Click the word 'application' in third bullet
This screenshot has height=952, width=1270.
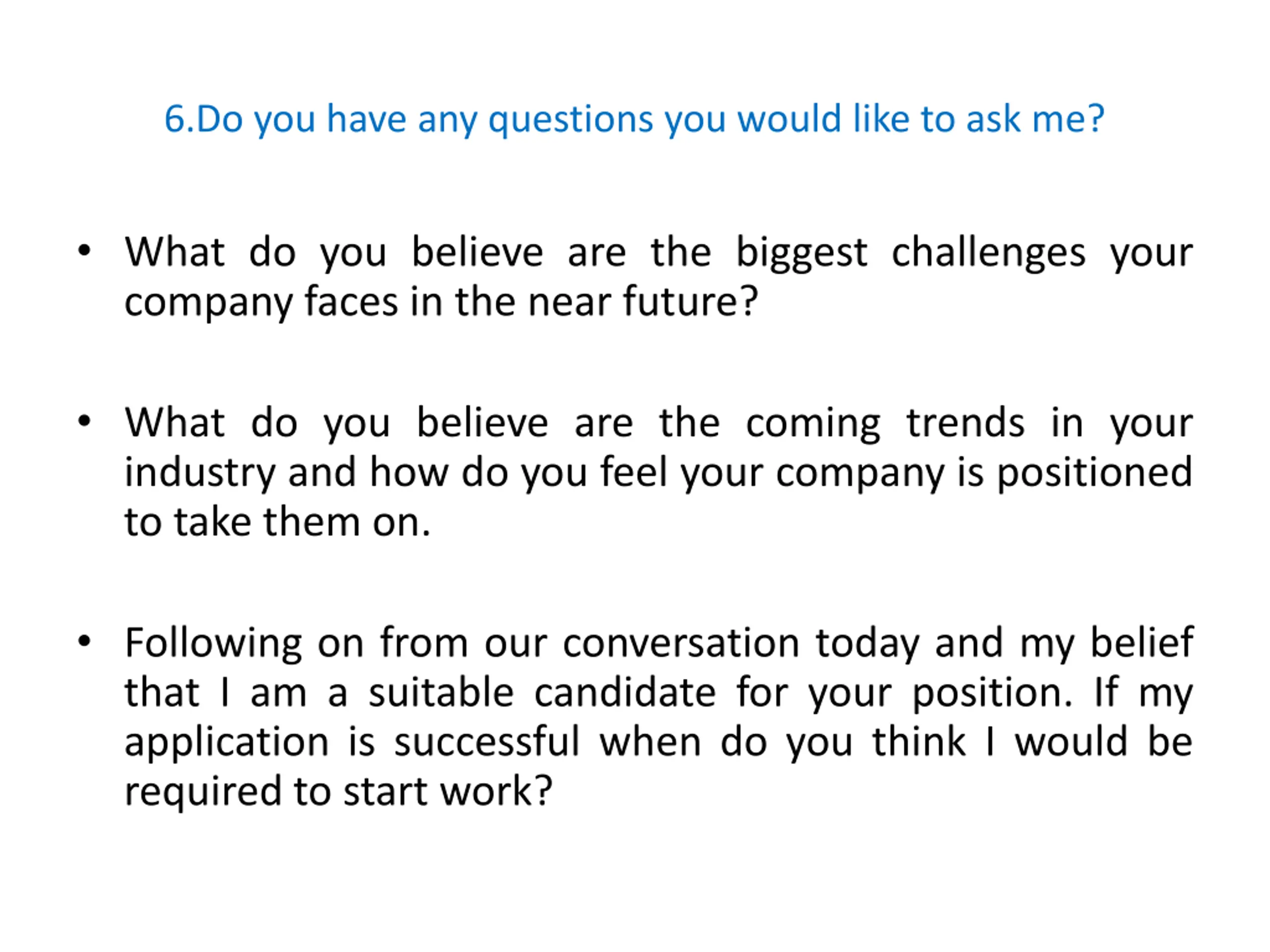tap(227, 741)
